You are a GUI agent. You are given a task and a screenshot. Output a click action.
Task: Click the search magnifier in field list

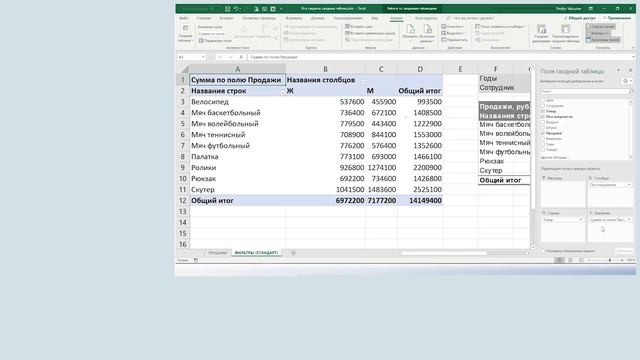pos(631,91)
